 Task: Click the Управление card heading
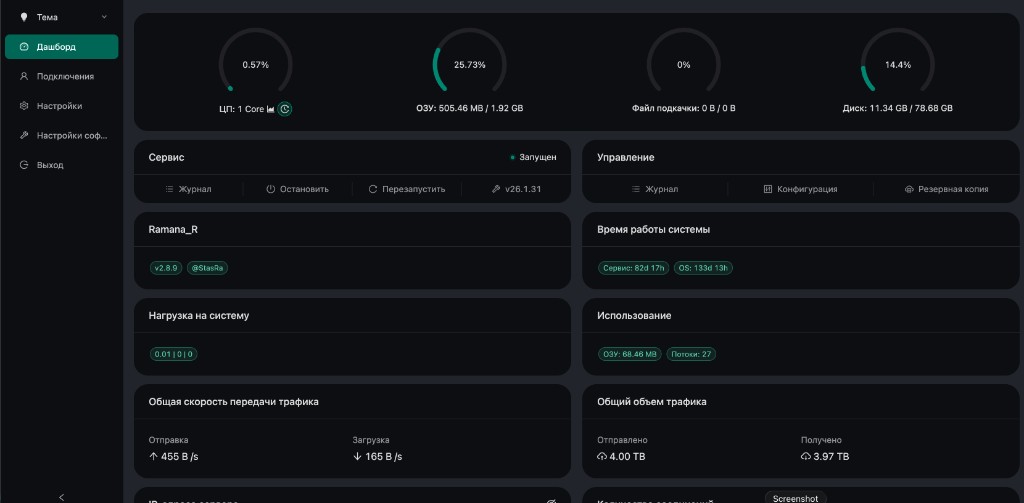(x=626, y=157)
